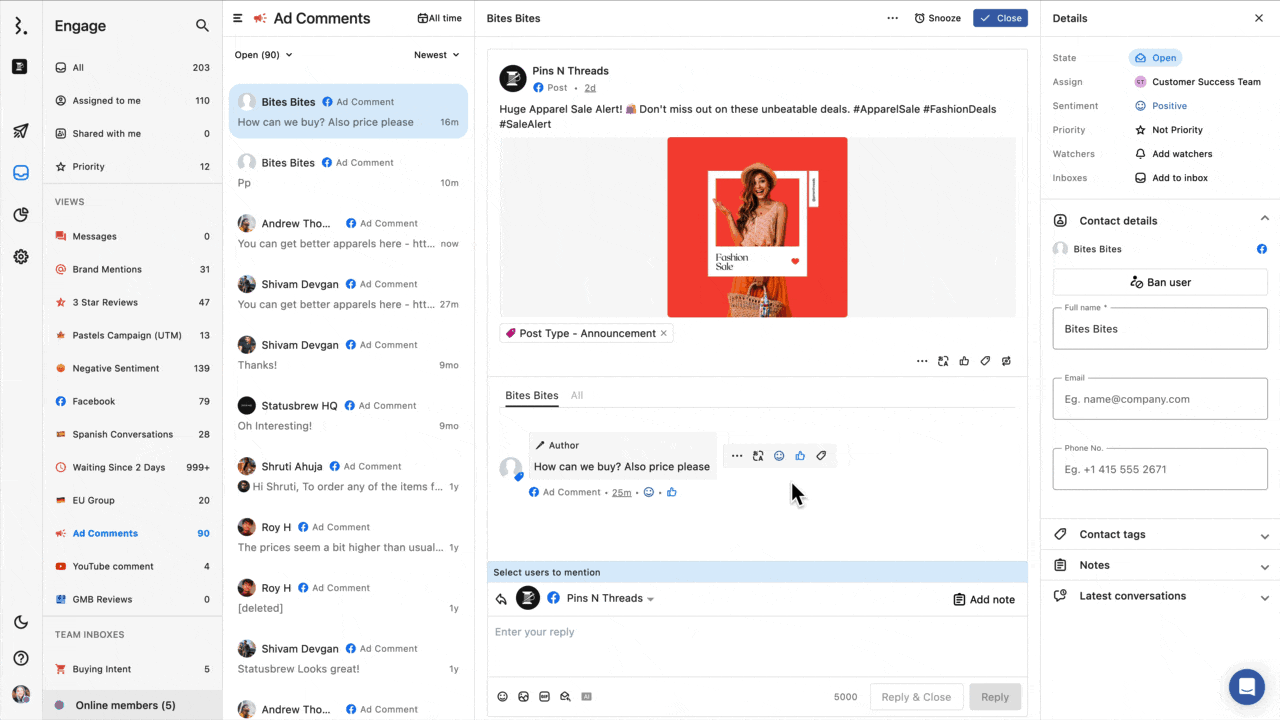This screenshot has height=720, width=1280.
Task: Remove the Post Type - Announcement tag
Action: coord(664,333)
